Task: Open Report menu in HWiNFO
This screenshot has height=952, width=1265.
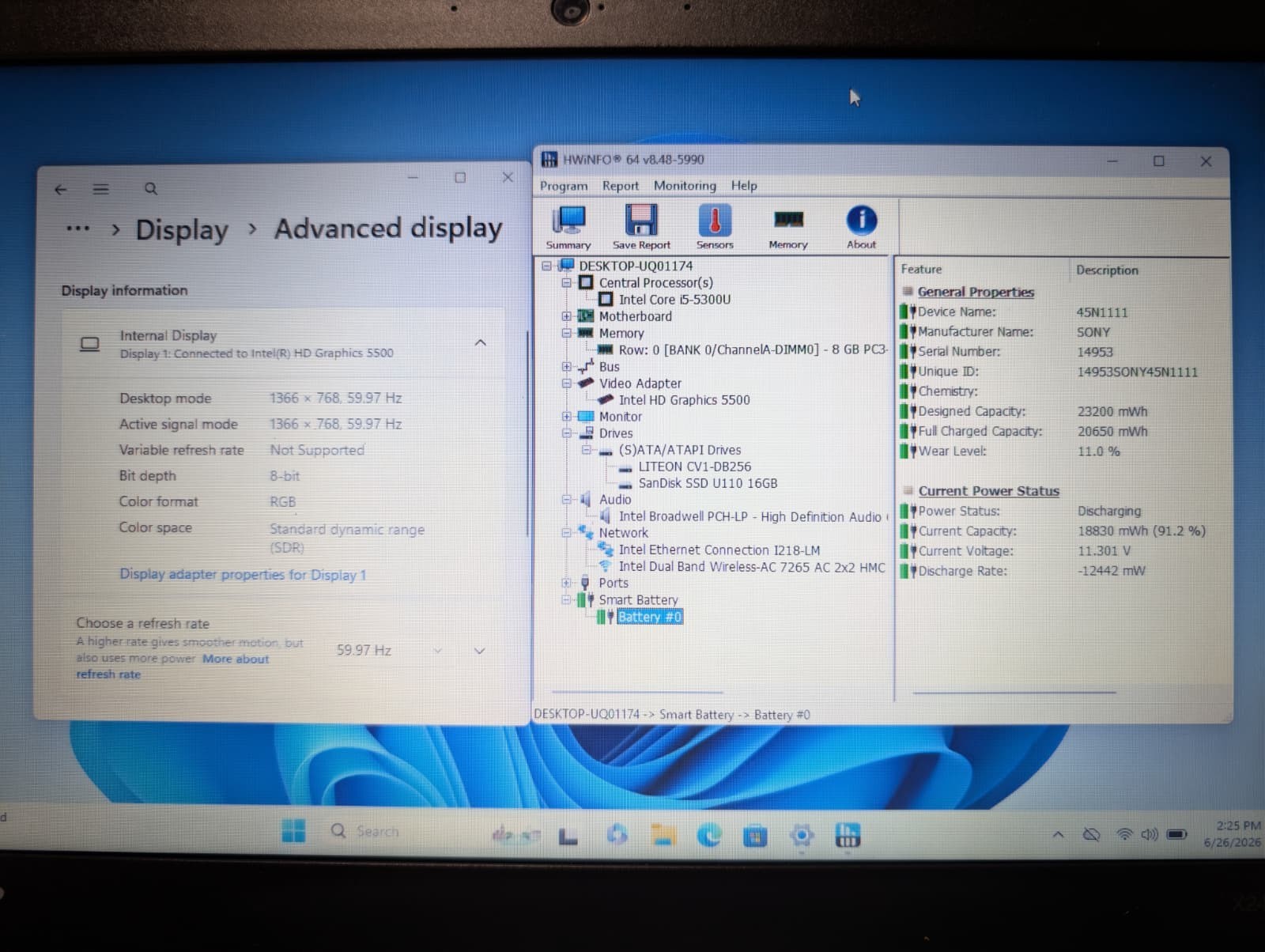Action: tap(621, 186)
